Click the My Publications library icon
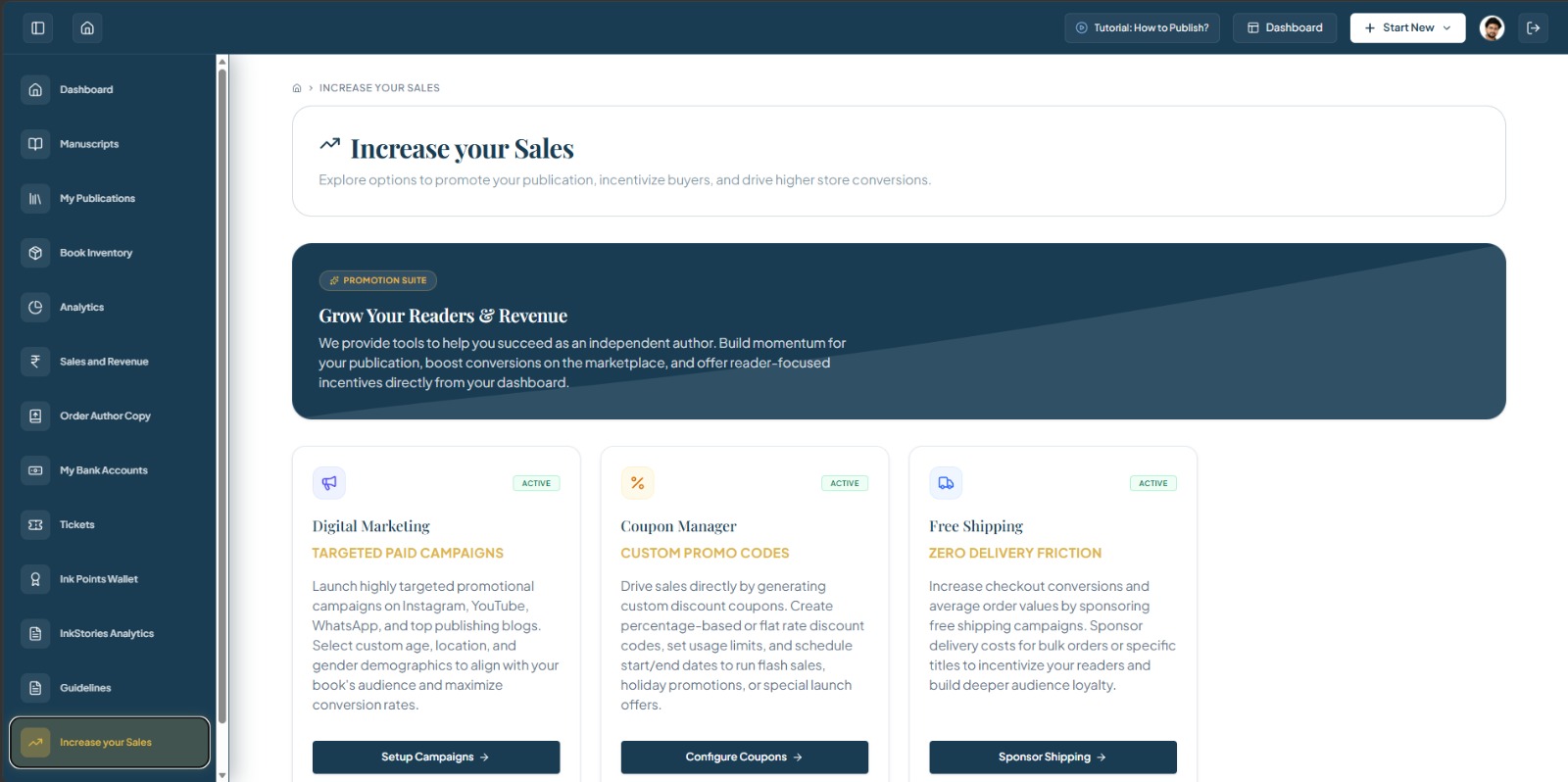Image resolution: width=1568 pixels, height=782 pixels. pyautogui.click(x=35, y=198)
